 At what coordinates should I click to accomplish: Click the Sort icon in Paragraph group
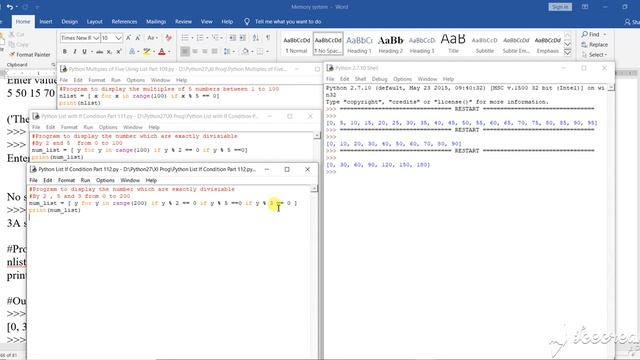pos(256,38)
